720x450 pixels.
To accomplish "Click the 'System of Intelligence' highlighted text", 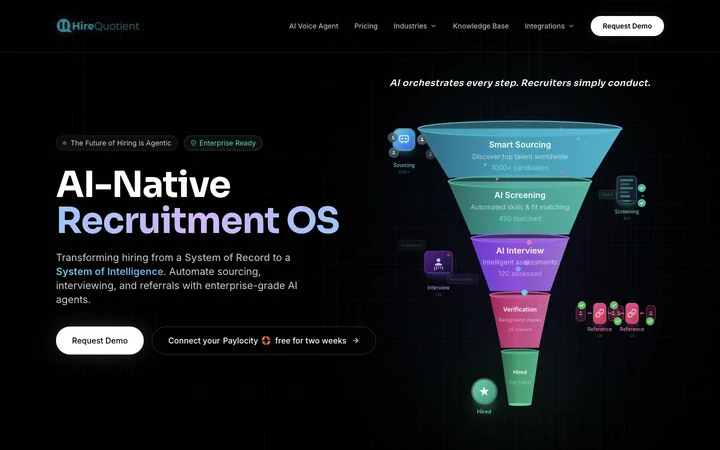I will point(109,272).
